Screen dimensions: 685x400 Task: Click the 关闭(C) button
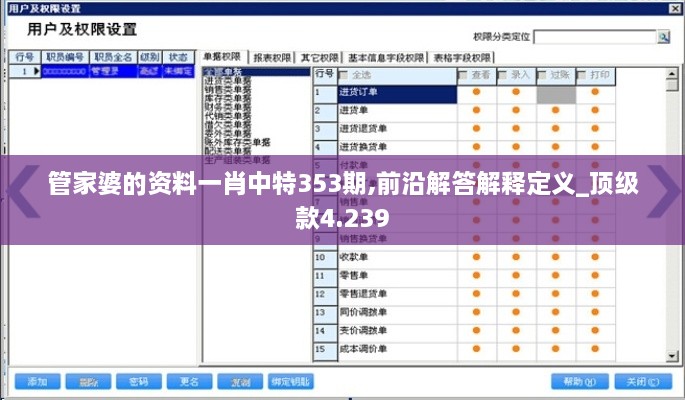click(643, 382)
